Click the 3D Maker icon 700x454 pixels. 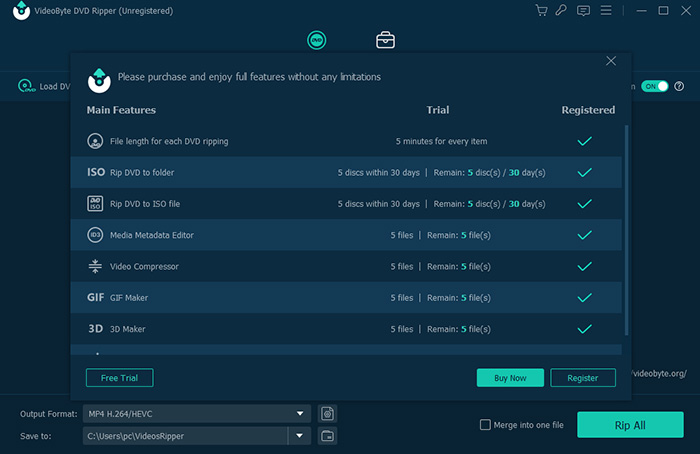click(x=96, y=329)
